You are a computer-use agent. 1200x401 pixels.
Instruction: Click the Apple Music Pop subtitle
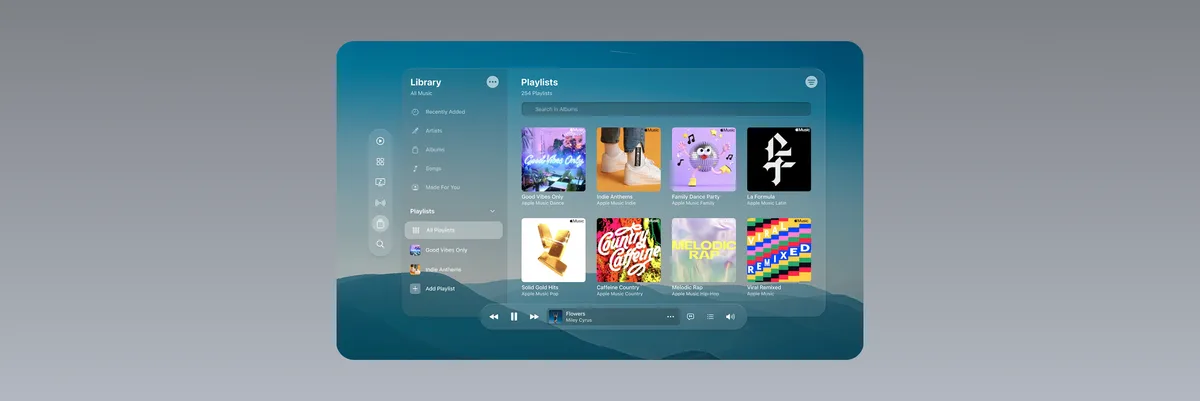(540, 294)
